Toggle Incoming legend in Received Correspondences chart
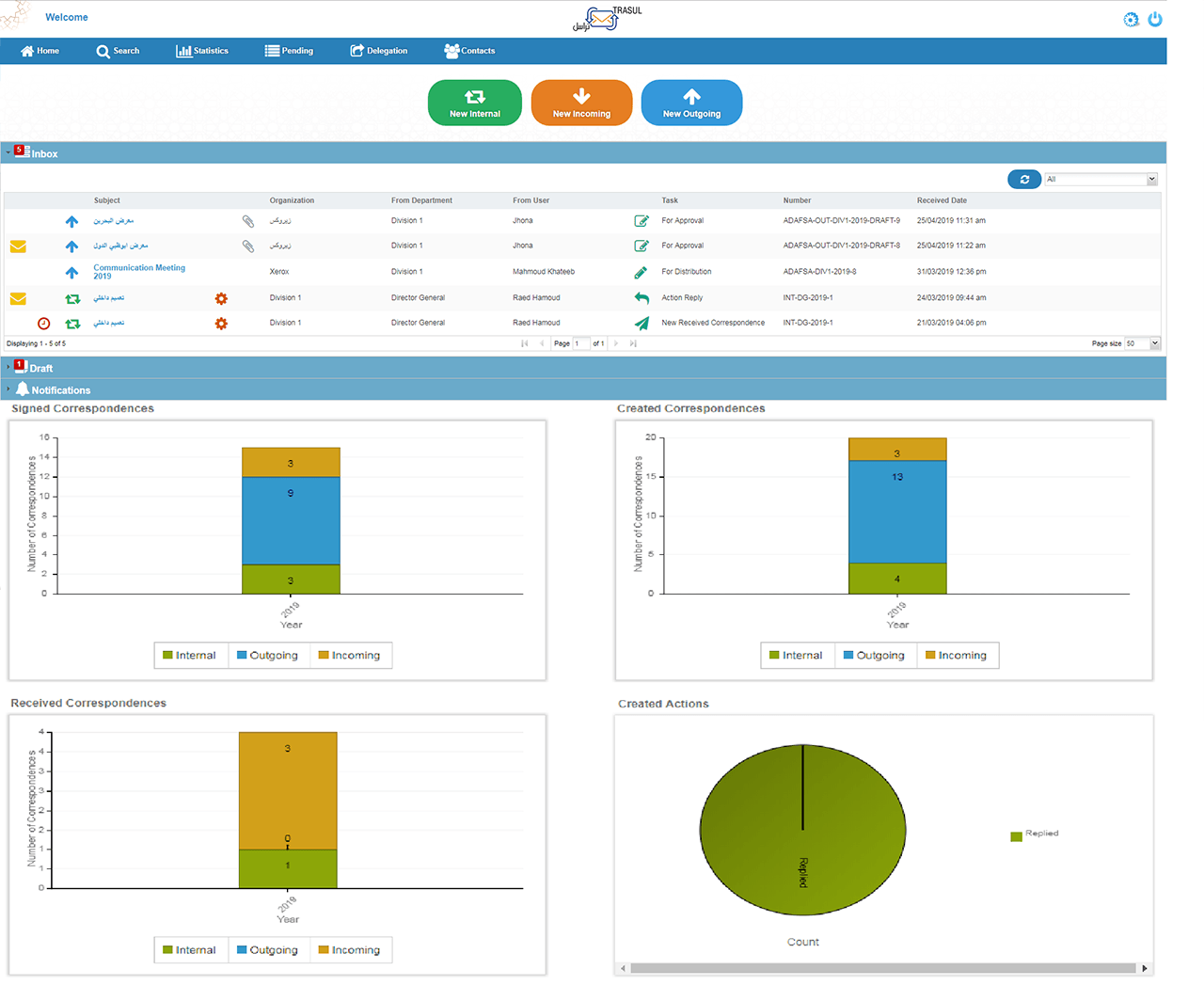 tap(350, 949)
